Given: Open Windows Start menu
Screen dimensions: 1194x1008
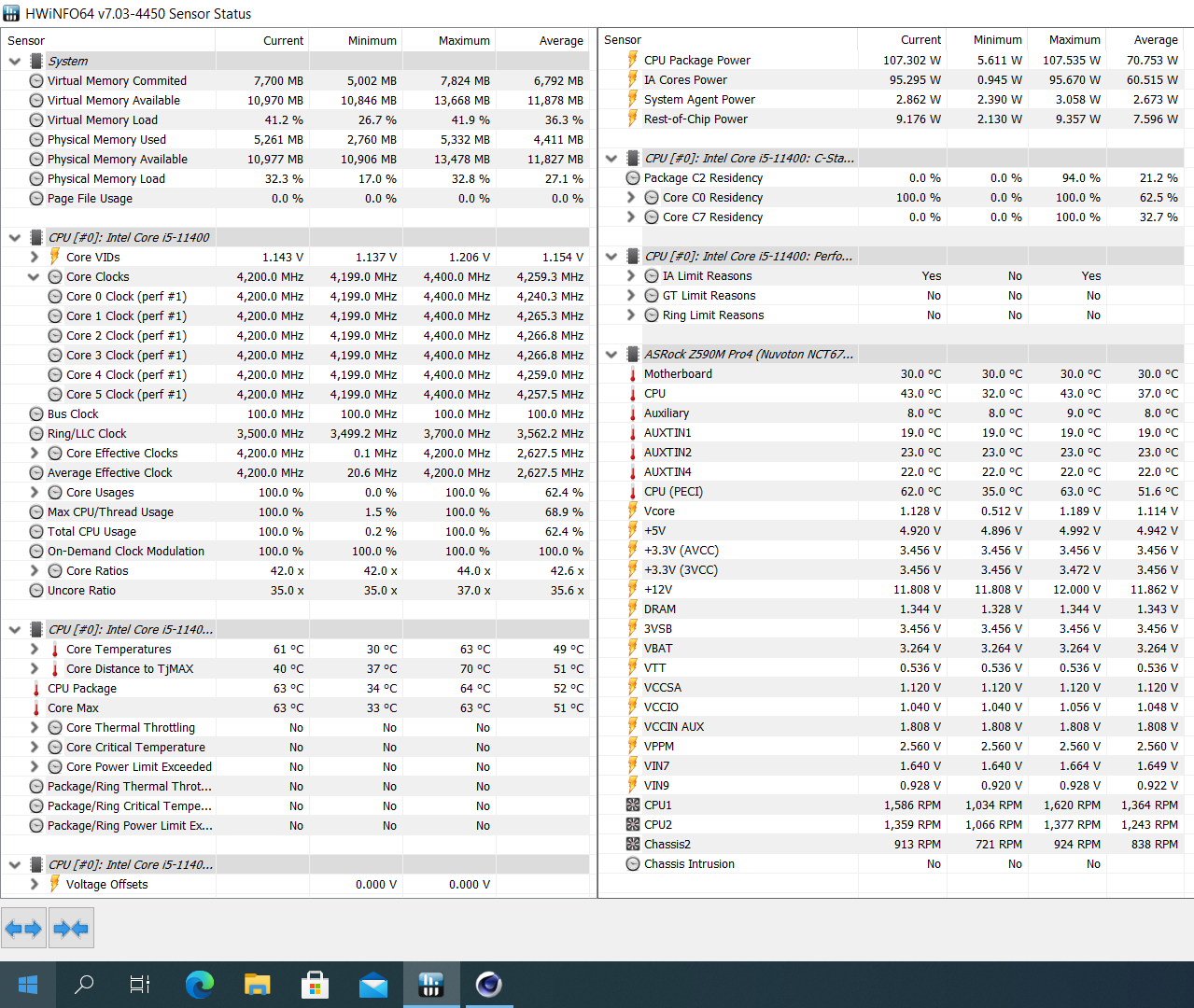Looking at the screenshot, I should click(28, 984).
